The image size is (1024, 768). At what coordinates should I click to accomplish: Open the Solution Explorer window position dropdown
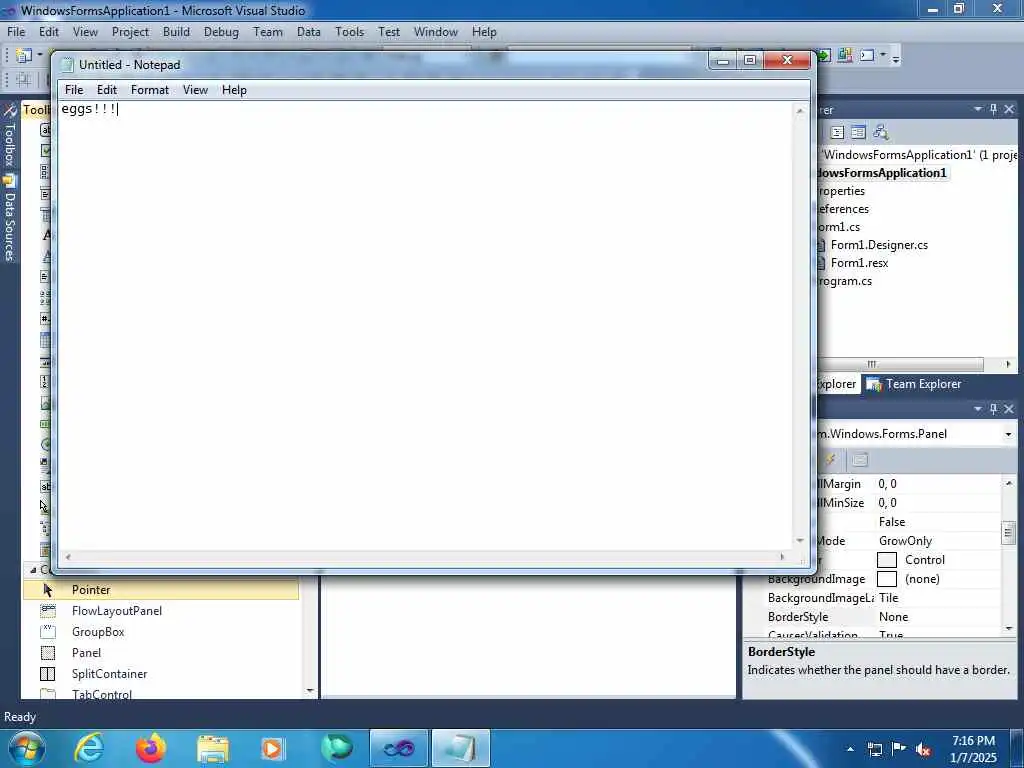(978, 109)
